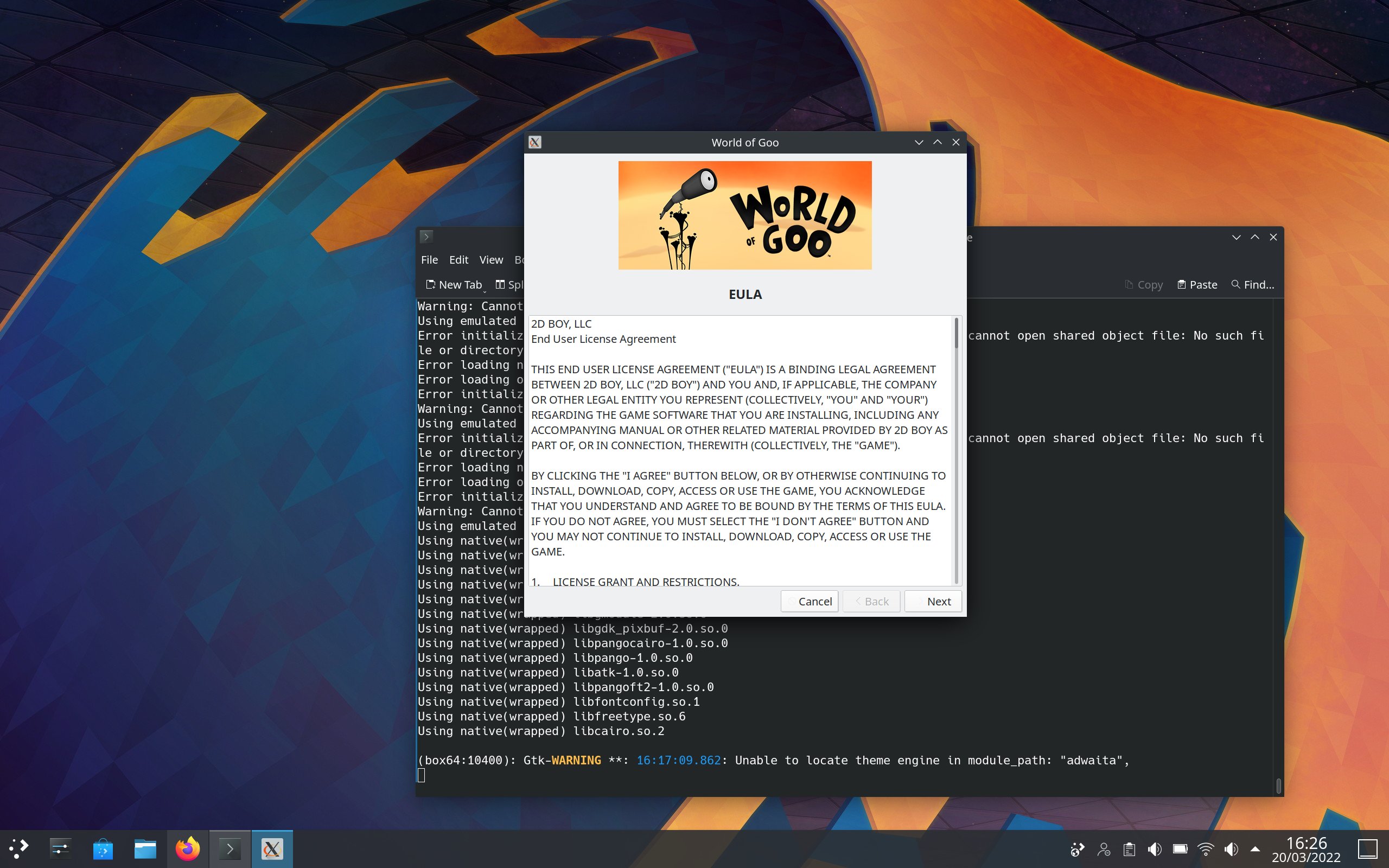Open the Konsole File menu

(x=429, y=259)
